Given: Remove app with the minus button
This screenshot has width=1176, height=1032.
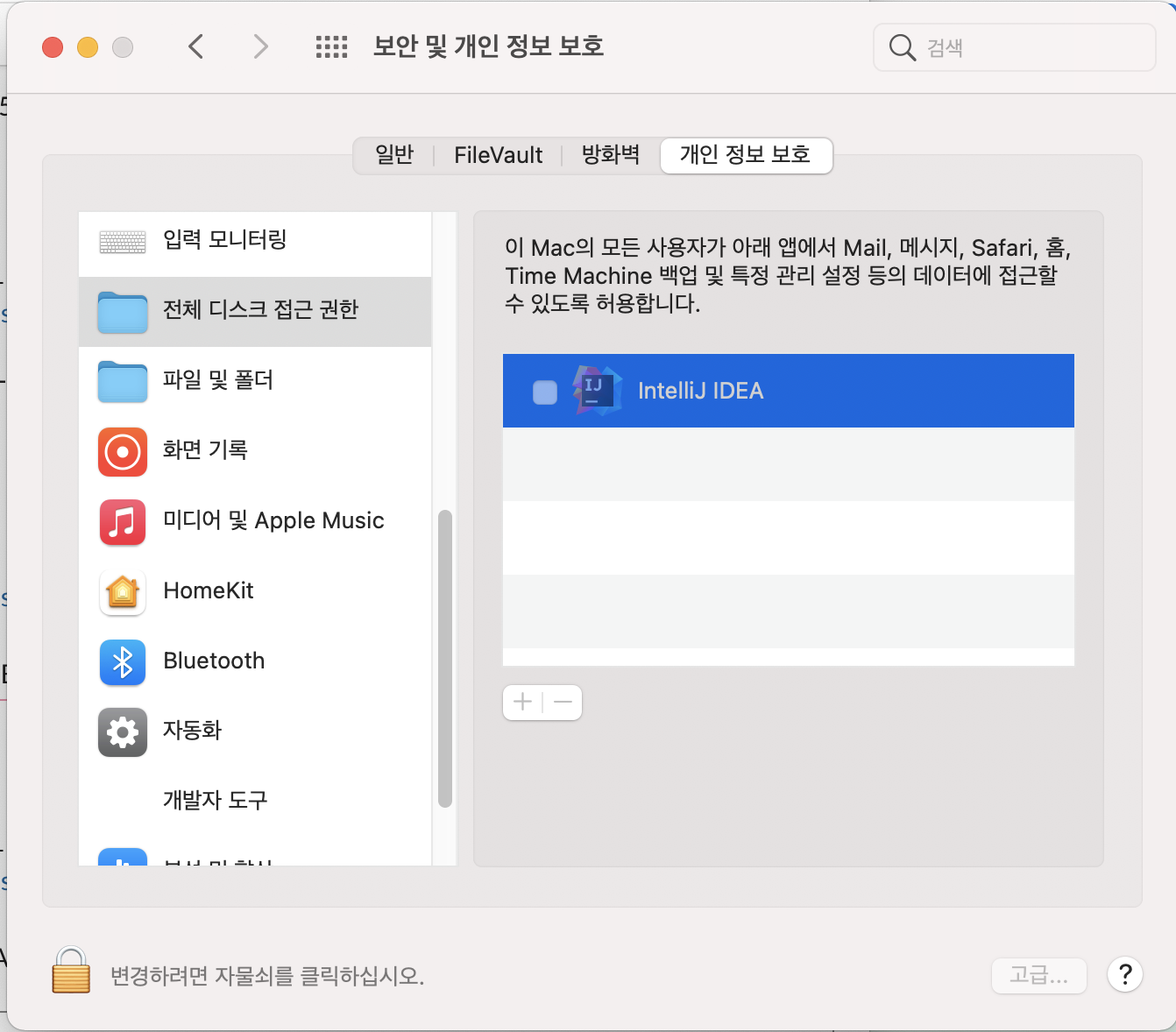Looking at the screenshot, I should click(563, 702).
